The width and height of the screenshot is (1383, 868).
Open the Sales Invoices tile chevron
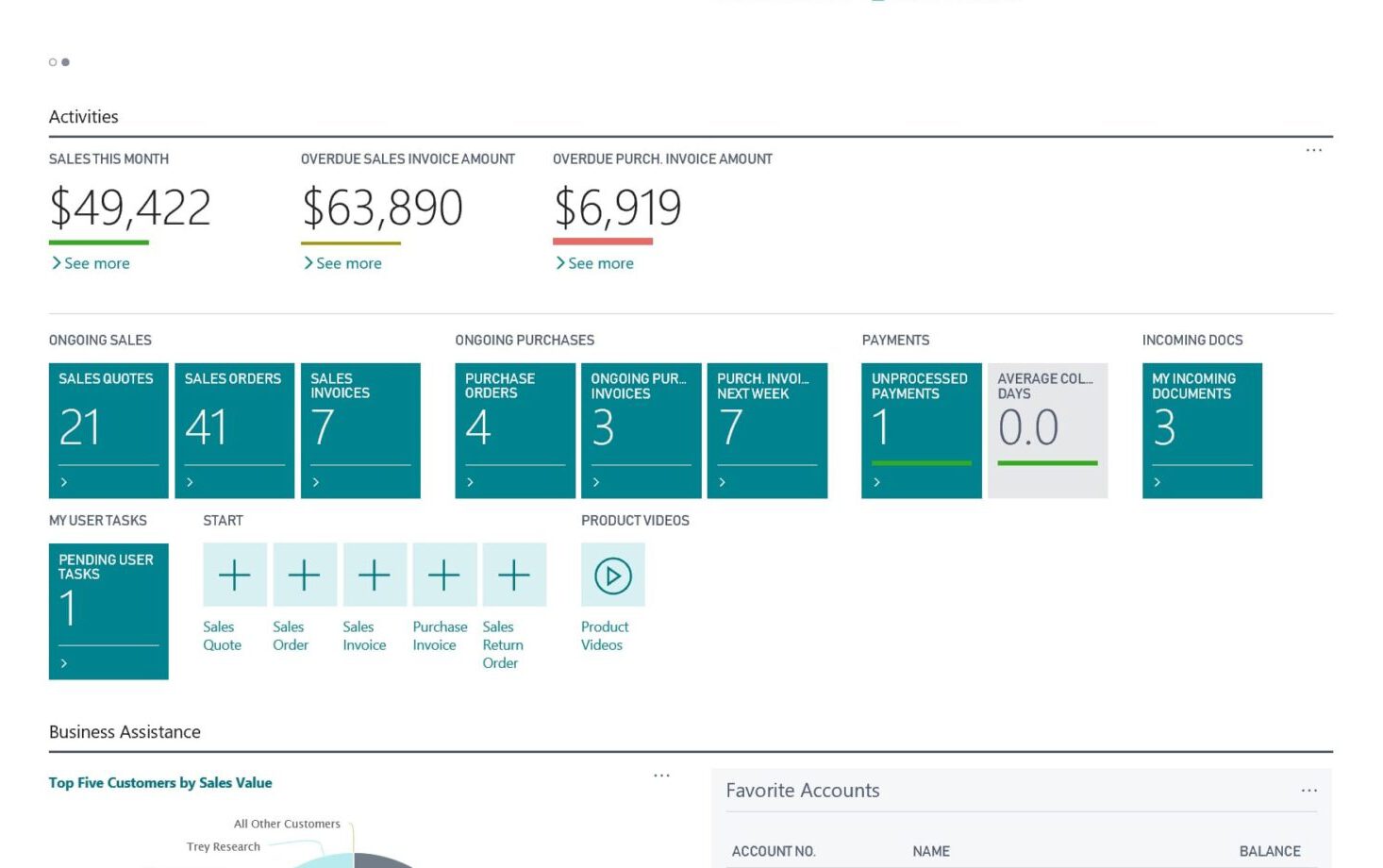(316, 482)
